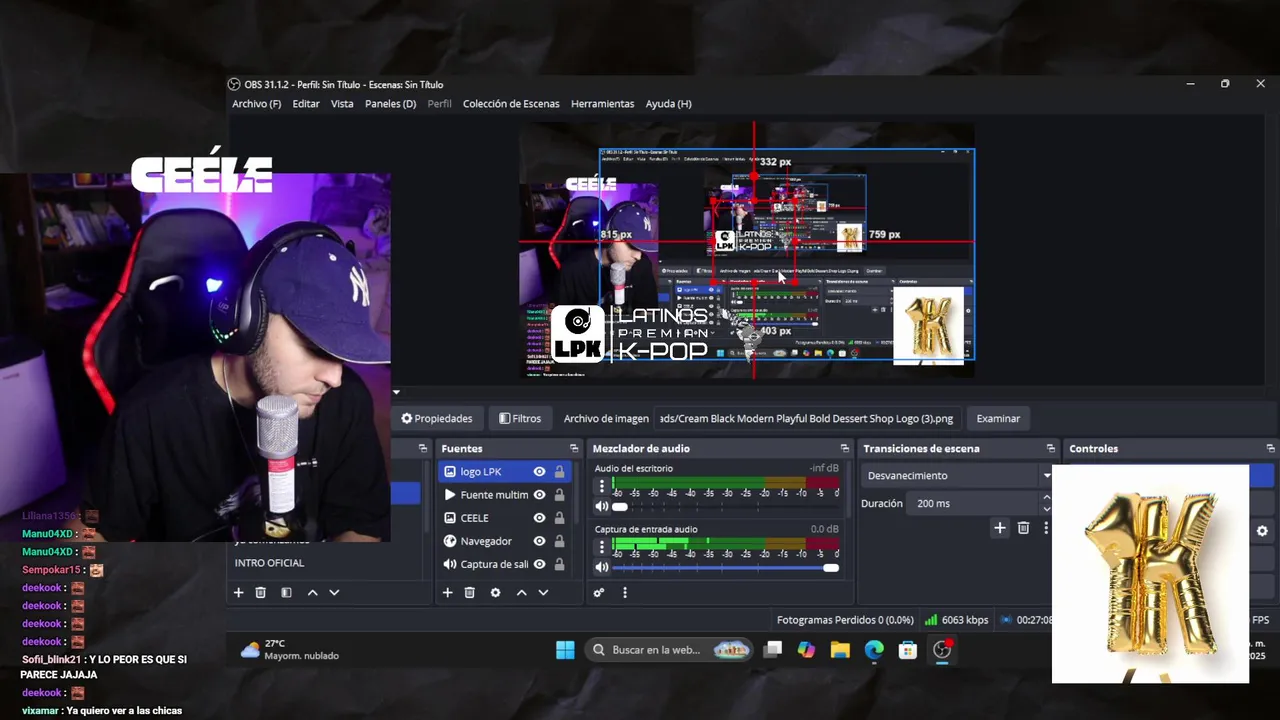Open the Herramientas menu

pyautogui.click(x=602, y=104)
